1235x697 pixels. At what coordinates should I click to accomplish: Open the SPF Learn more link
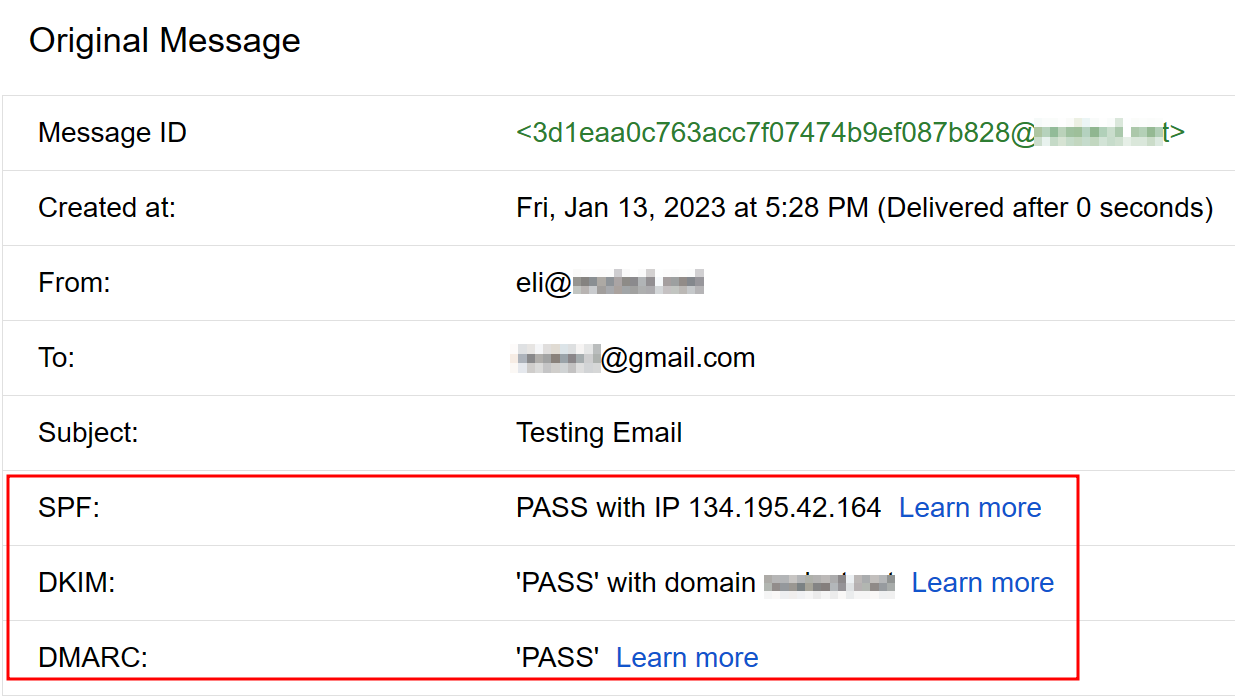[970, 508]
